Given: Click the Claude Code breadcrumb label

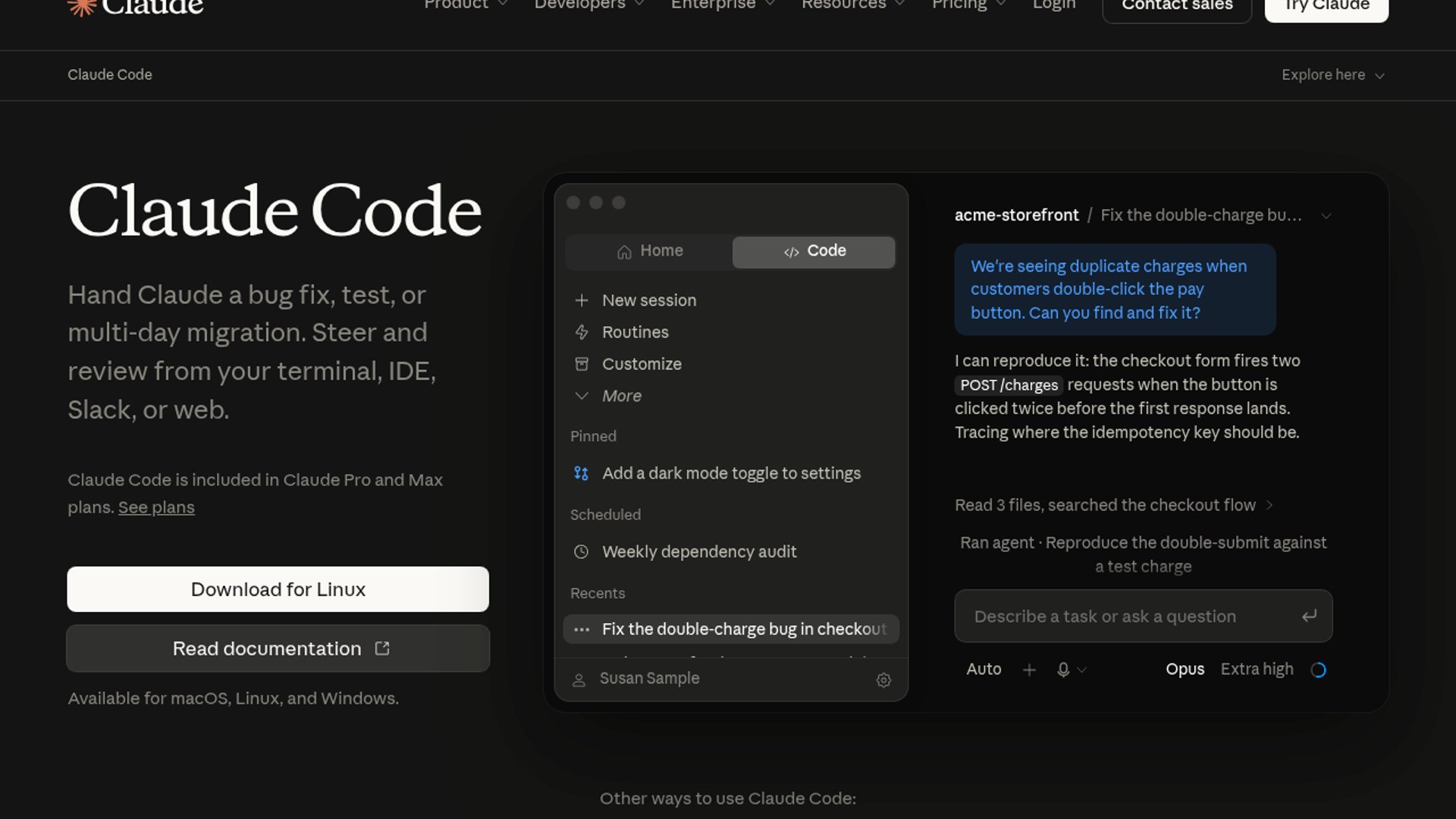Looking at the screenshot, I should point(110,75).
